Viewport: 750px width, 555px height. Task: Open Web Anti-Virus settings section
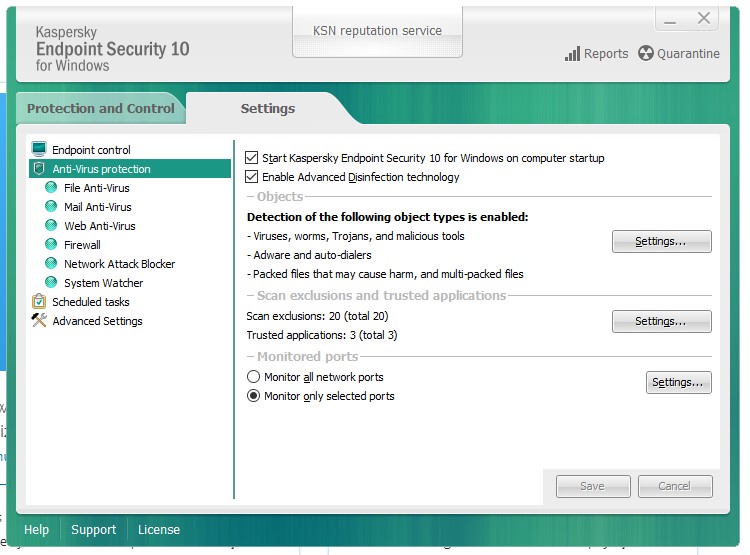[x=99, y=226]
